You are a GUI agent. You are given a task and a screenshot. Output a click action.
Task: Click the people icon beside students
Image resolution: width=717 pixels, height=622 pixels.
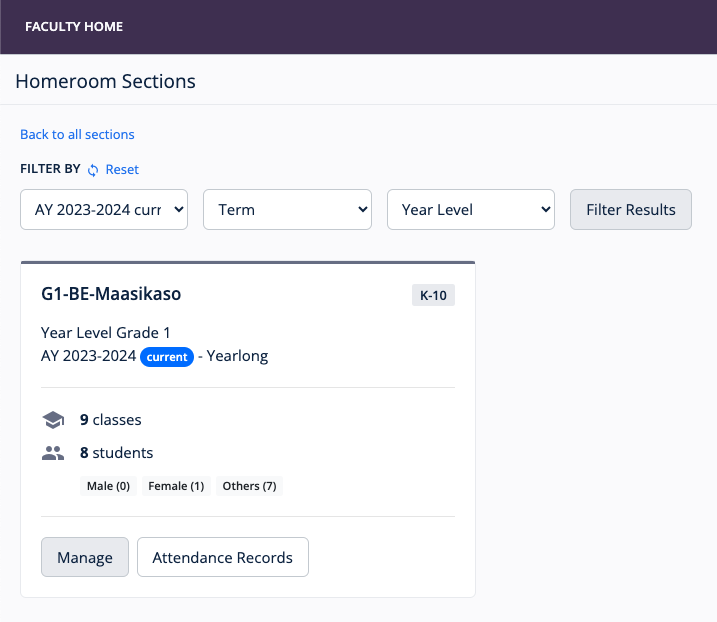pyautogui.click(x=53, y=453)
